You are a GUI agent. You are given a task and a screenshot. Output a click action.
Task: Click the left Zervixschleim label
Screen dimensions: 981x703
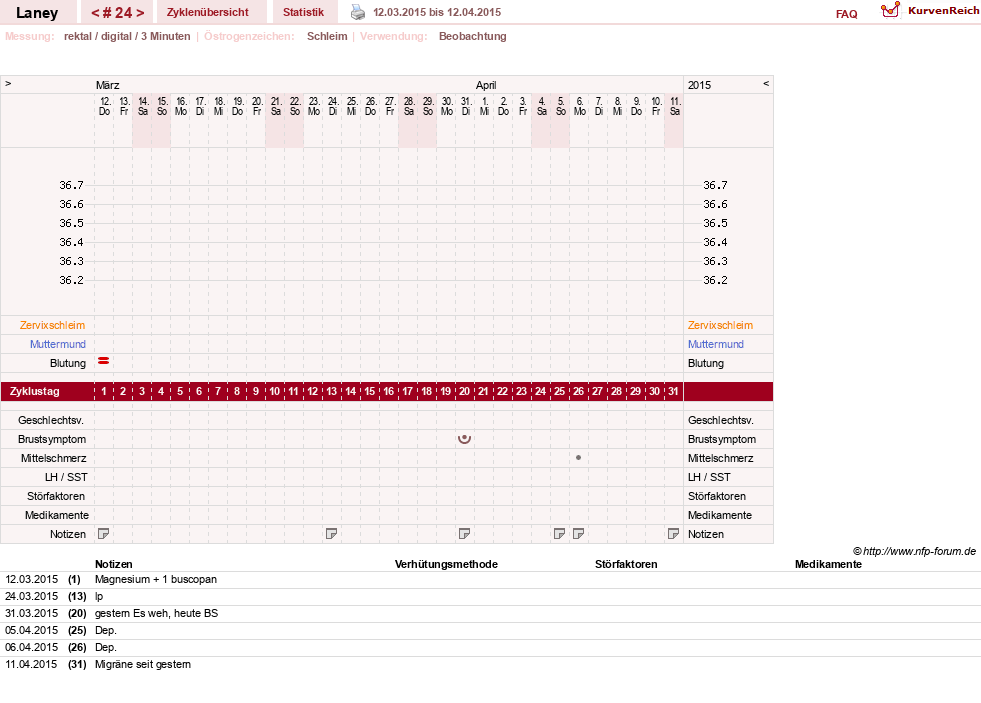point(53,325)
